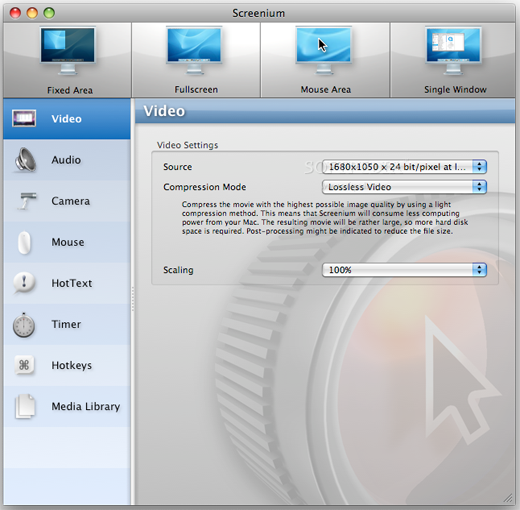Image resolution: width=520 pixels, height=510 pixels.
Task: Click the Audio speaker icon
Action: (x=25, y=160)
